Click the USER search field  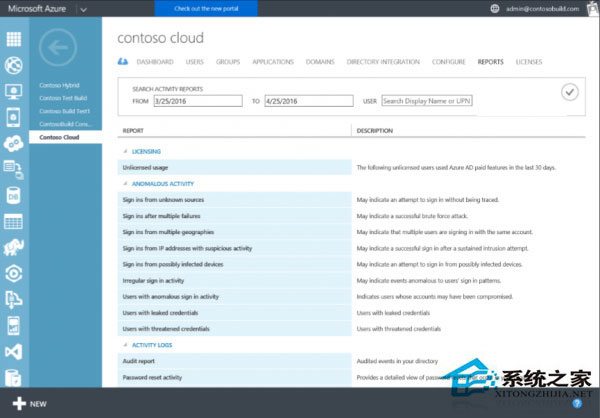pyautogui.click(x=427, y=101)
